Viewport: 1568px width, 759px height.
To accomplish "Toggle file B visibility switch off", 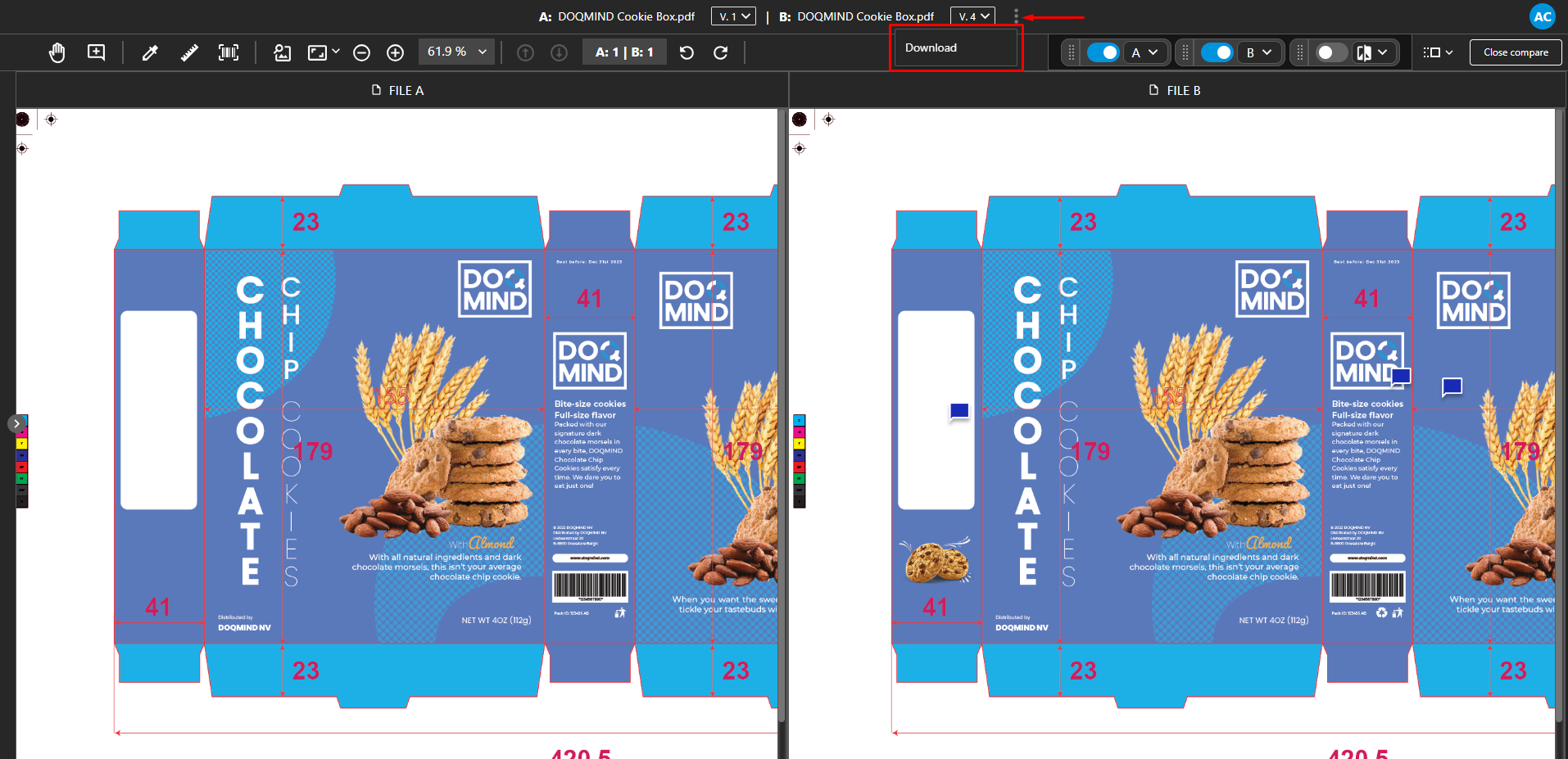I will click(1217, 52).
